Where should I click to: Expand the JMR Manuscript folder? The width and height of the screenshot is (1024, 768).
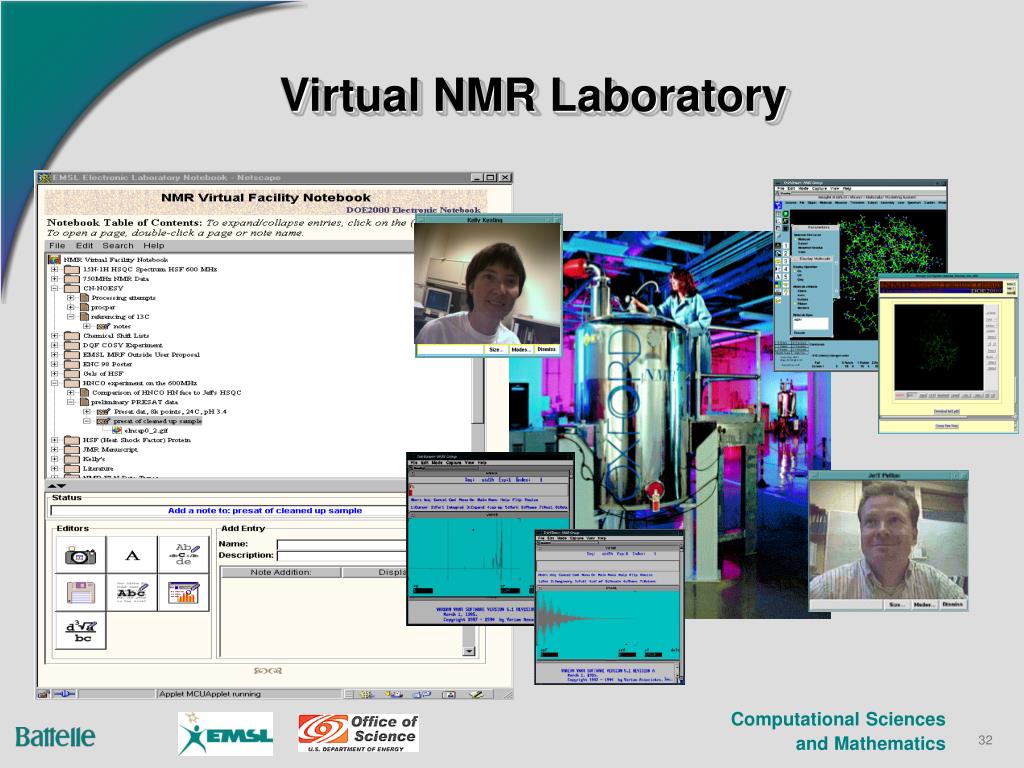(x=55, y=449)
